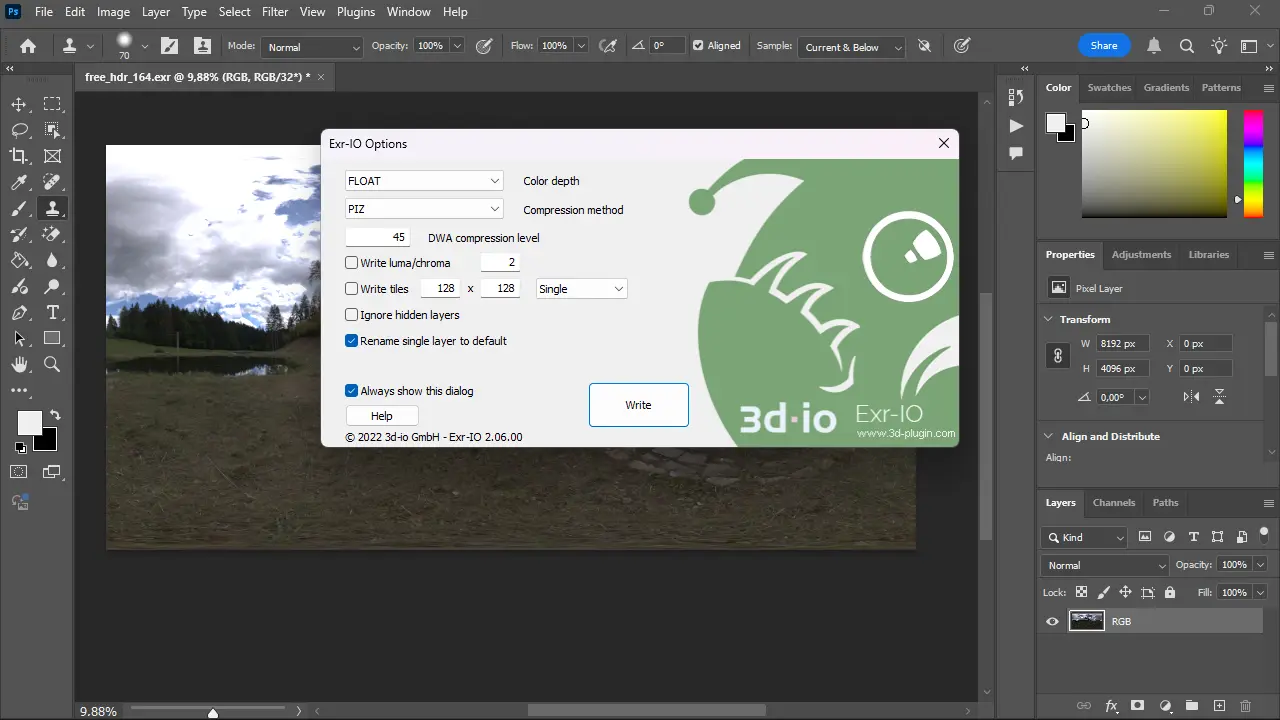Add layer mask in Layers panel

click(x=1137, y=706)
